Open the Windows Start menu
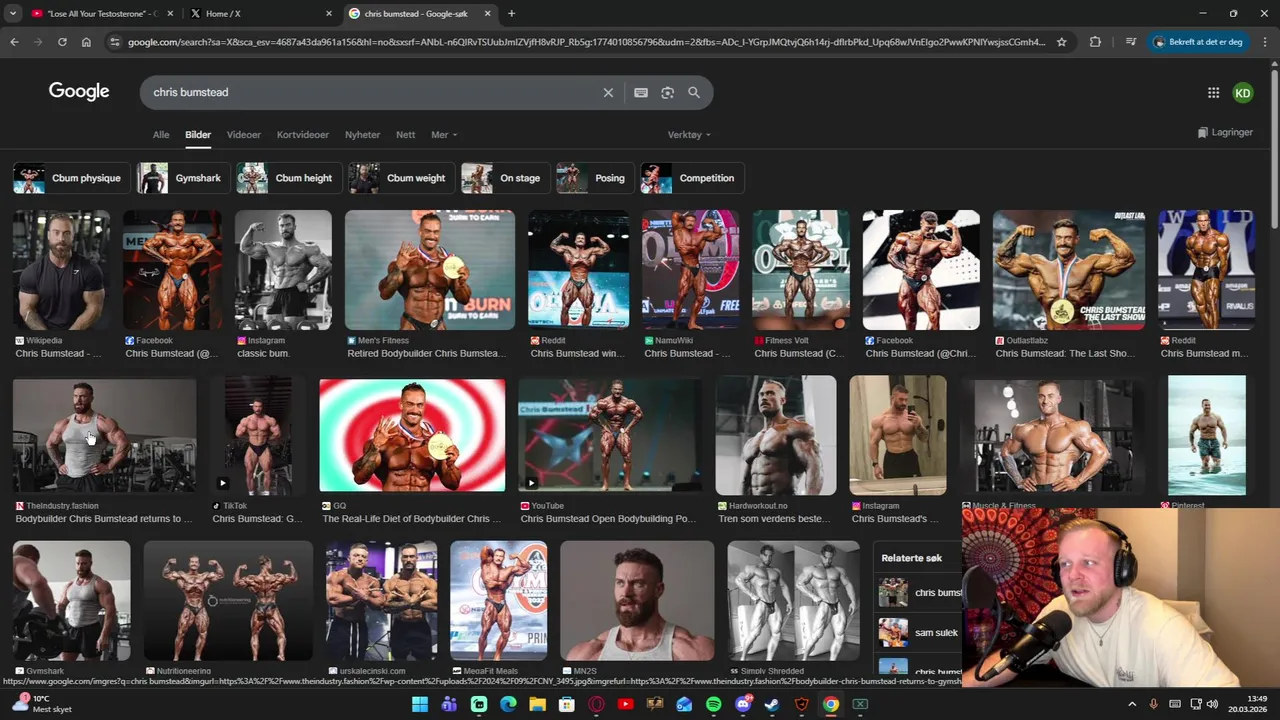 [420, 704]
